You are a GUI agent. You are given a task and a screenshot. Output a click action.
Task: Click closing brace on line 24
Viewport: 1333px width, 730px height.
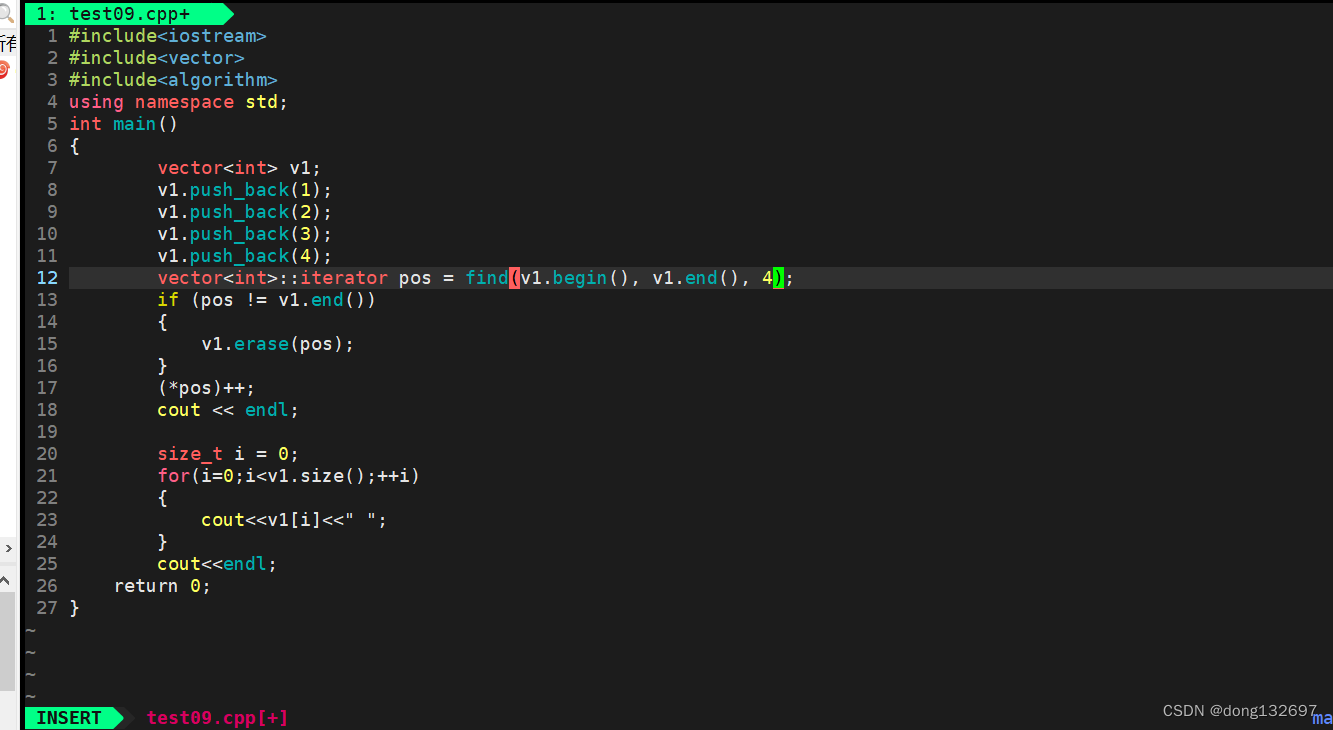162,542
